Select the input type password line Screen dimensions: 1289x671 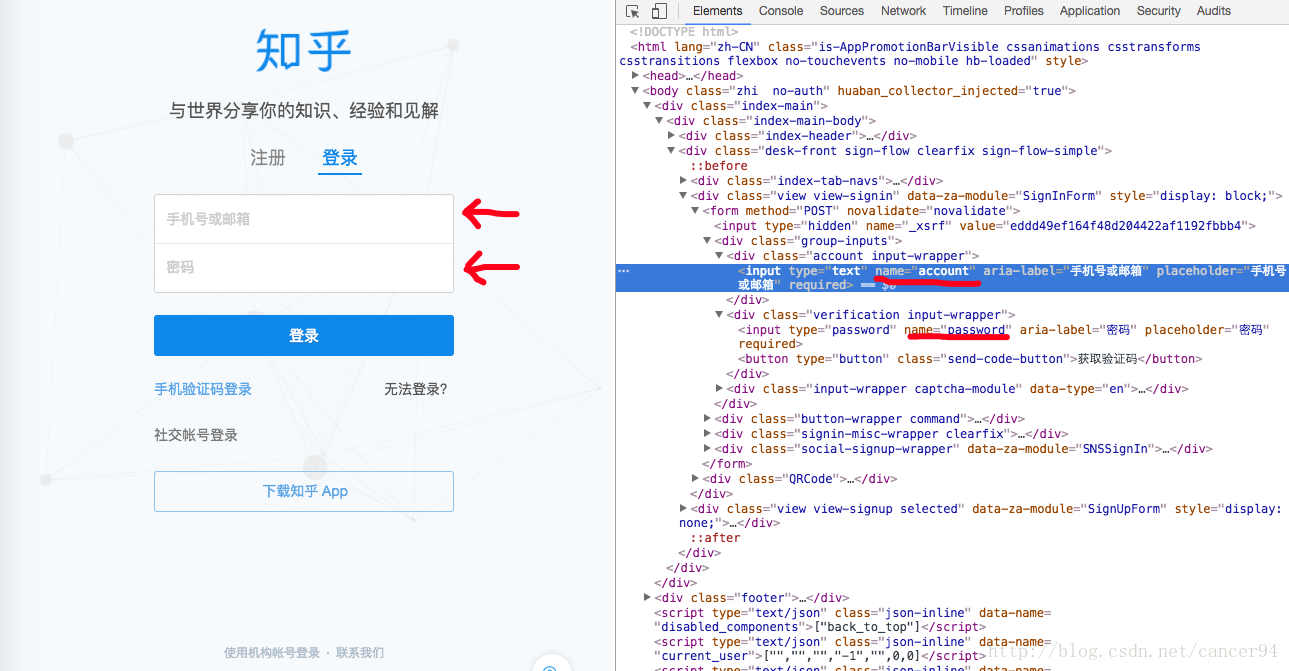pyautogui.click(x=1005, y=337)
